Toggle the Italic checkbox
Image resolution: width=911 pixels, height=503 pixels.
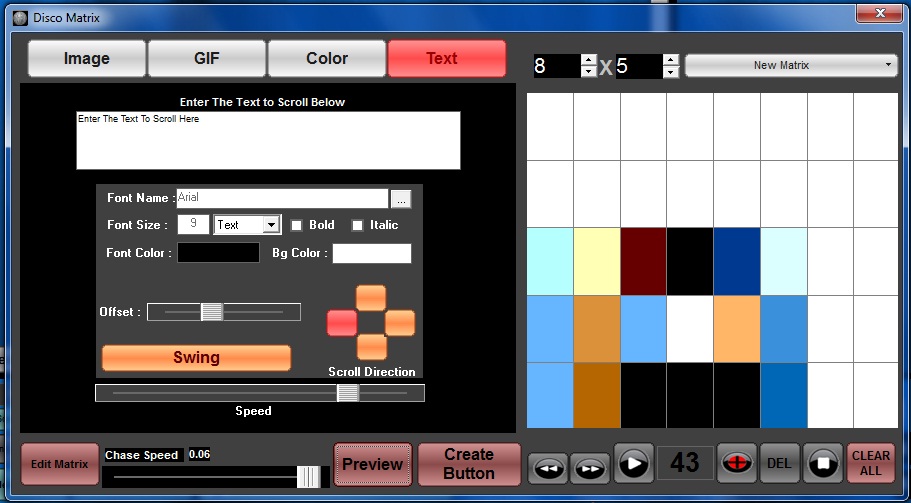357,225
